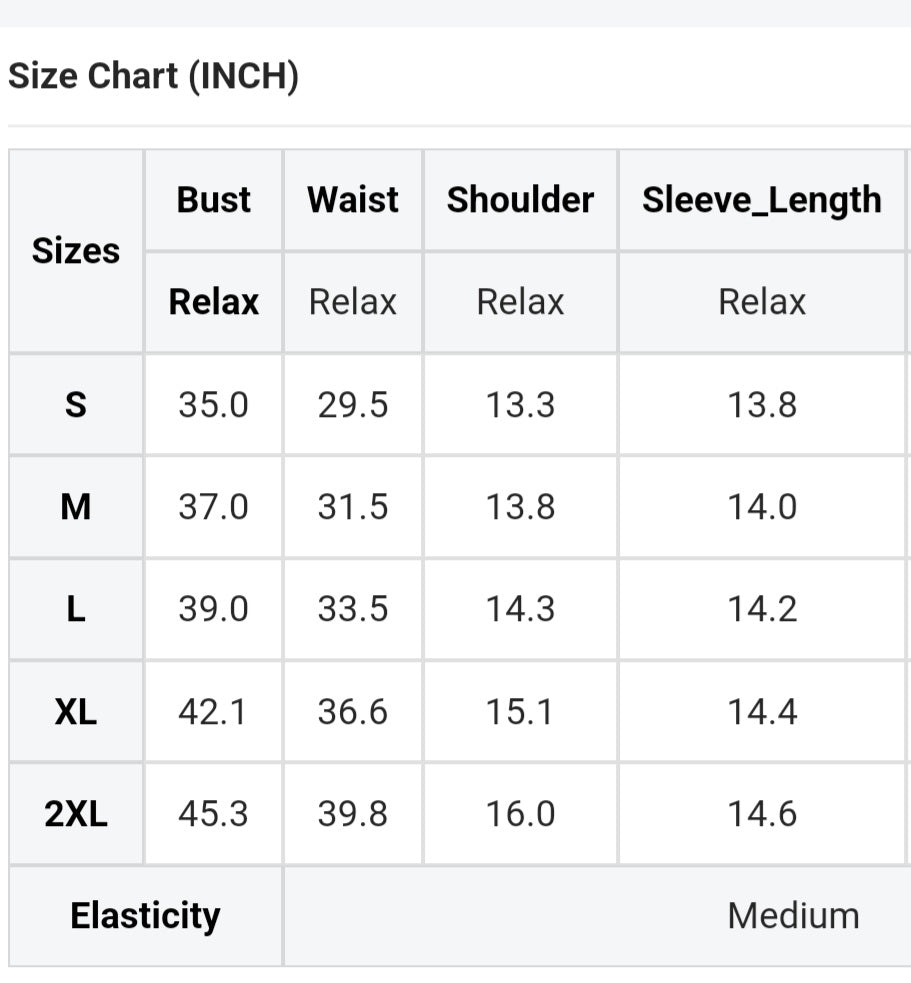Select the Waist column header
The image size is (911, 983).
point(353,200)
